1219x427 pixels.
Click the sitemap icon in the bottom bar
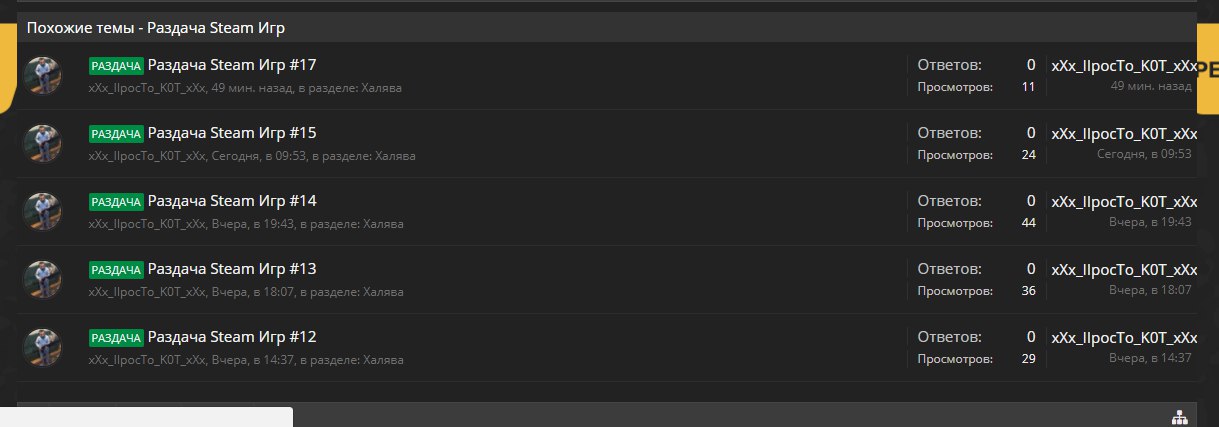(x=1179, y=416)
